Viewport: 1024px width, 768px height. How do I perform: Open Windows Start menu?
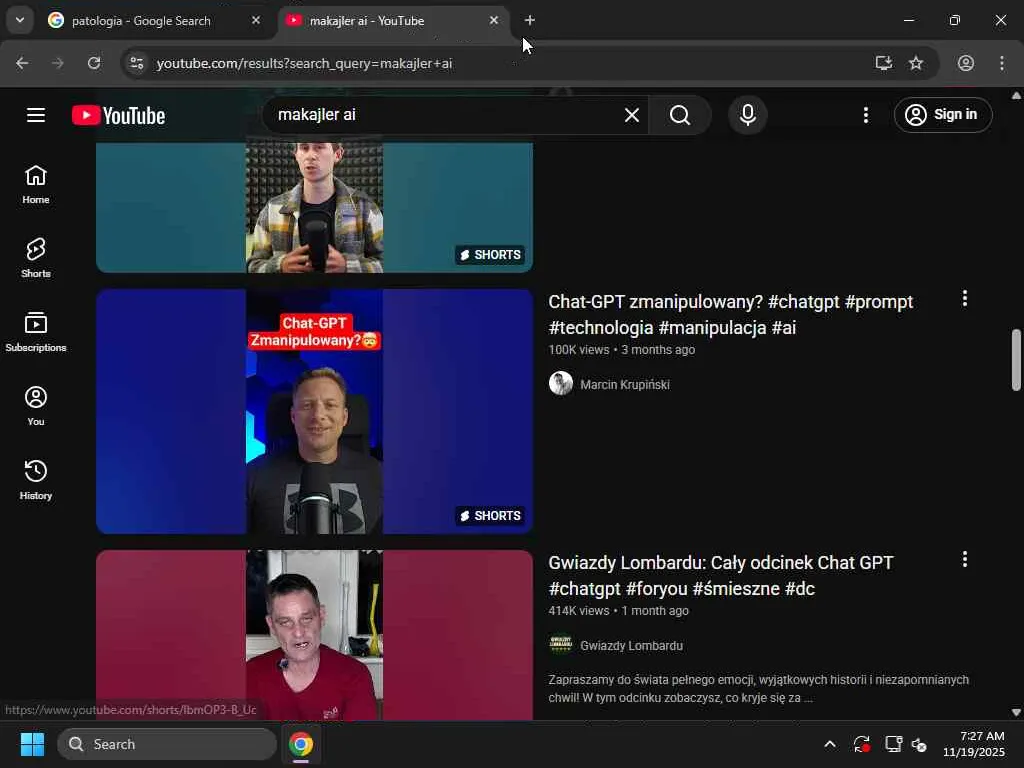(32, 744)
